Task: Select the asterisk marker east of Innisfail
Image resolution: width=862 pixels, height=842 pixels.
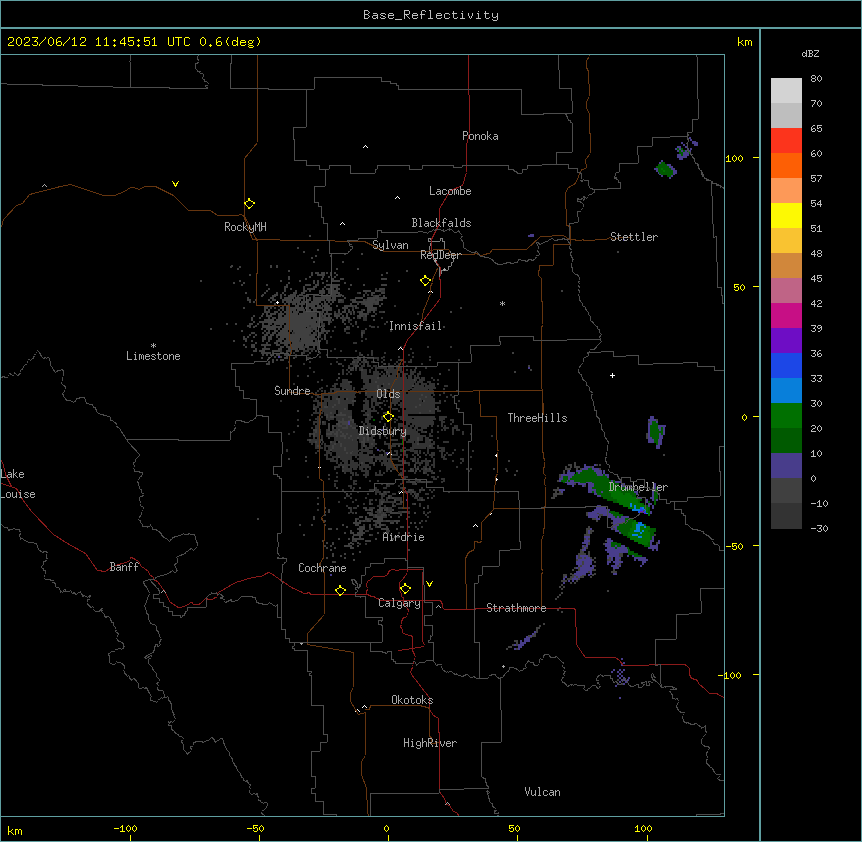Action: tap(502, 303)
